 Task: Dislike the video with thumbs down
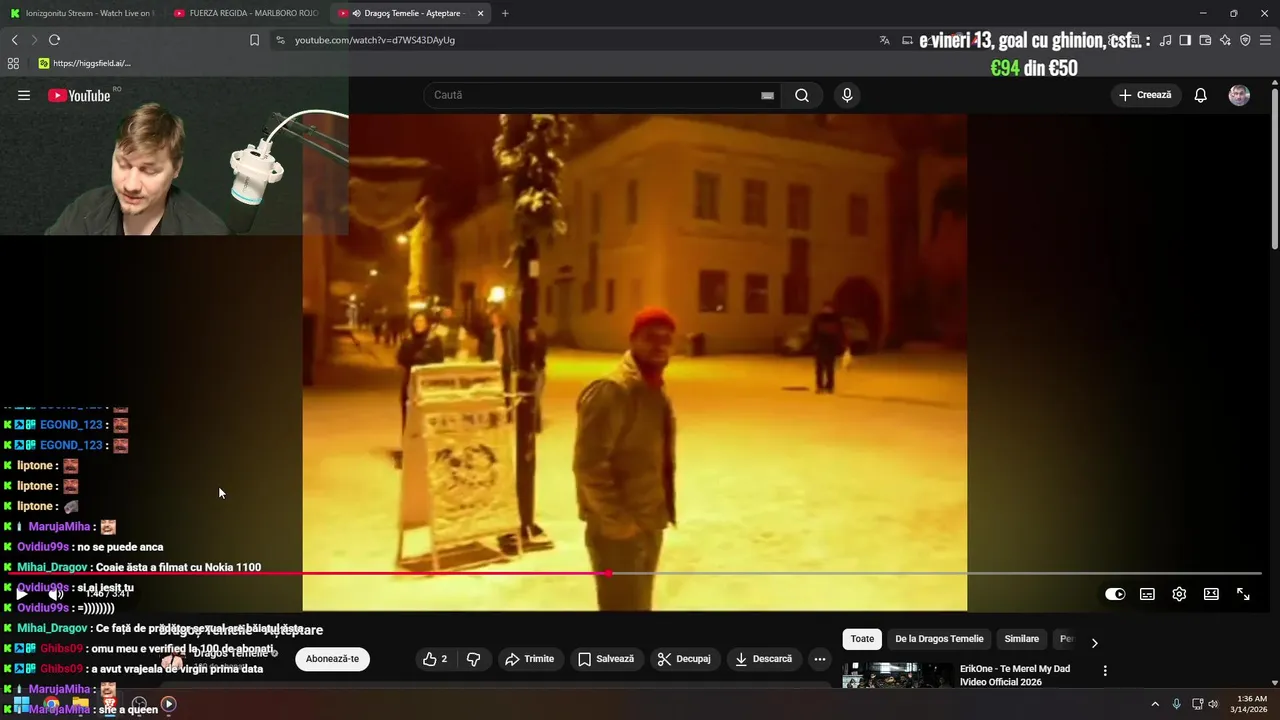tap(474, 659)
